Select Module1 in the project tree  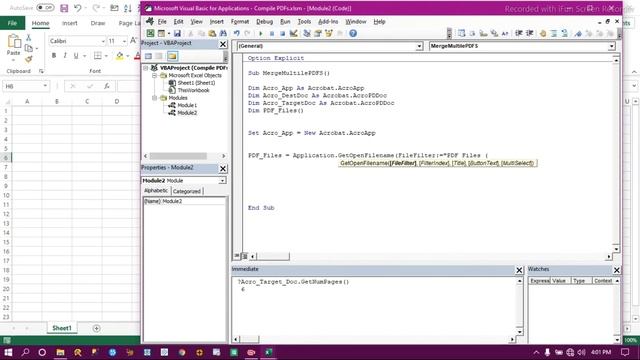coord(187,105)
